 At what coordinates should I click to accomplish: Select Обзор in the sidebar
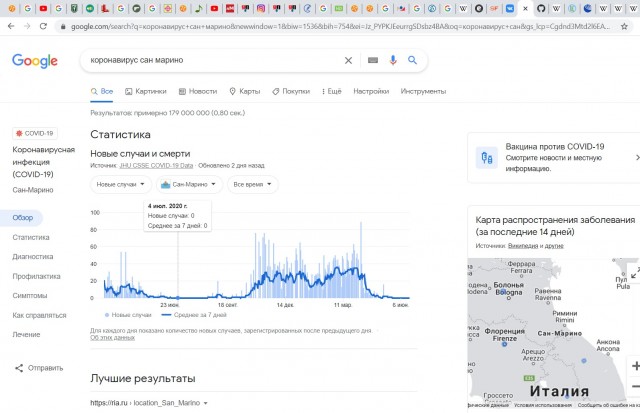(22, 218)
